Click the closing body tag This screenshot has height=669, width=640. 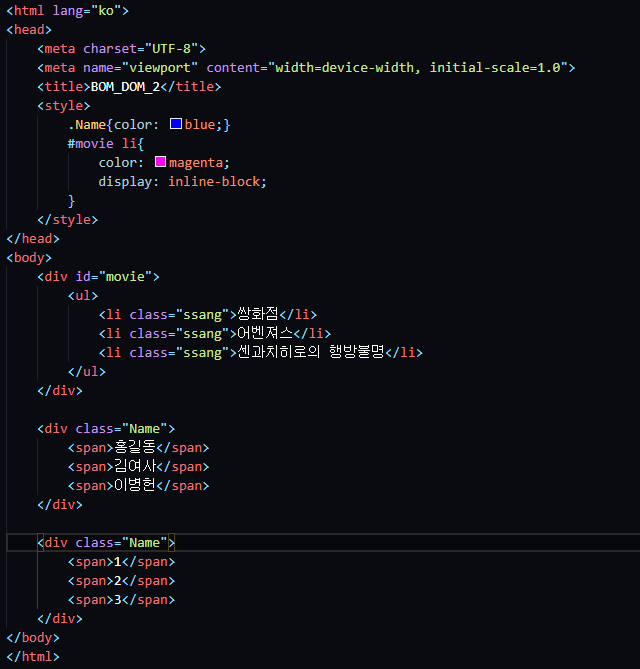click(x=33, y=637)
